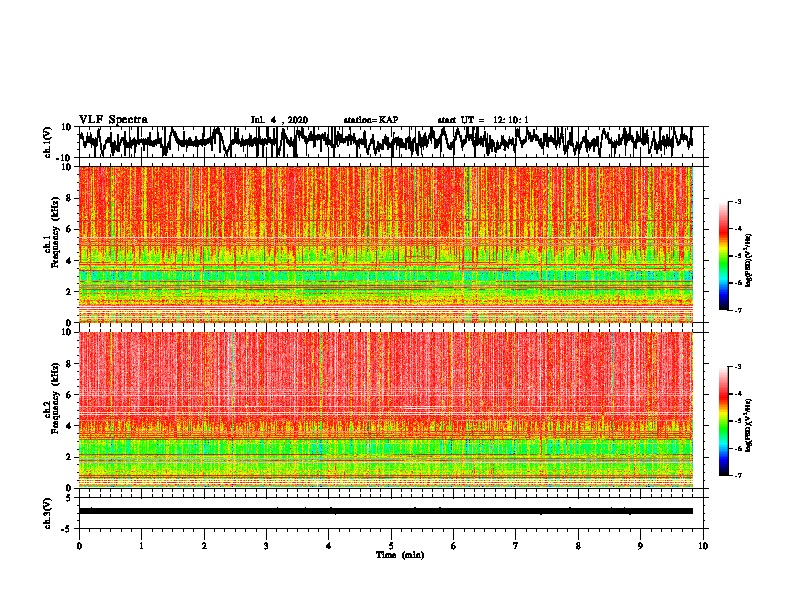Click the 'Time (min)' axis label
This screenshot has height=612, width=792.
tap(400, 555)
